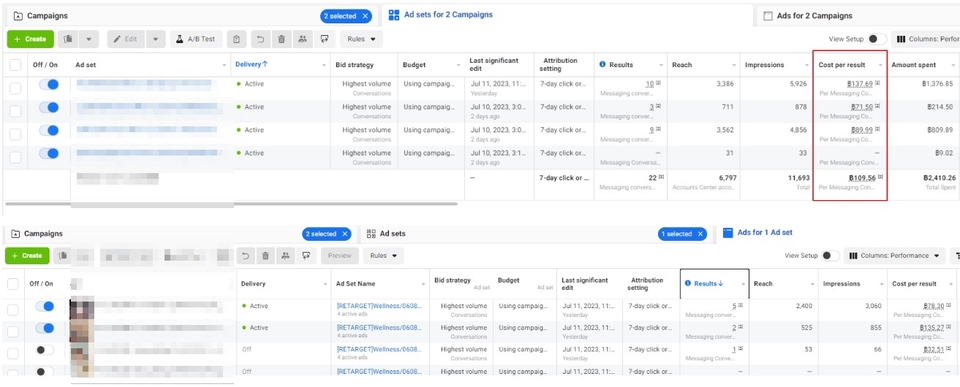Open the [RETARGET]Wellness ad set link in first row
This screenshot has height=387, width=960.
[380, 306]
